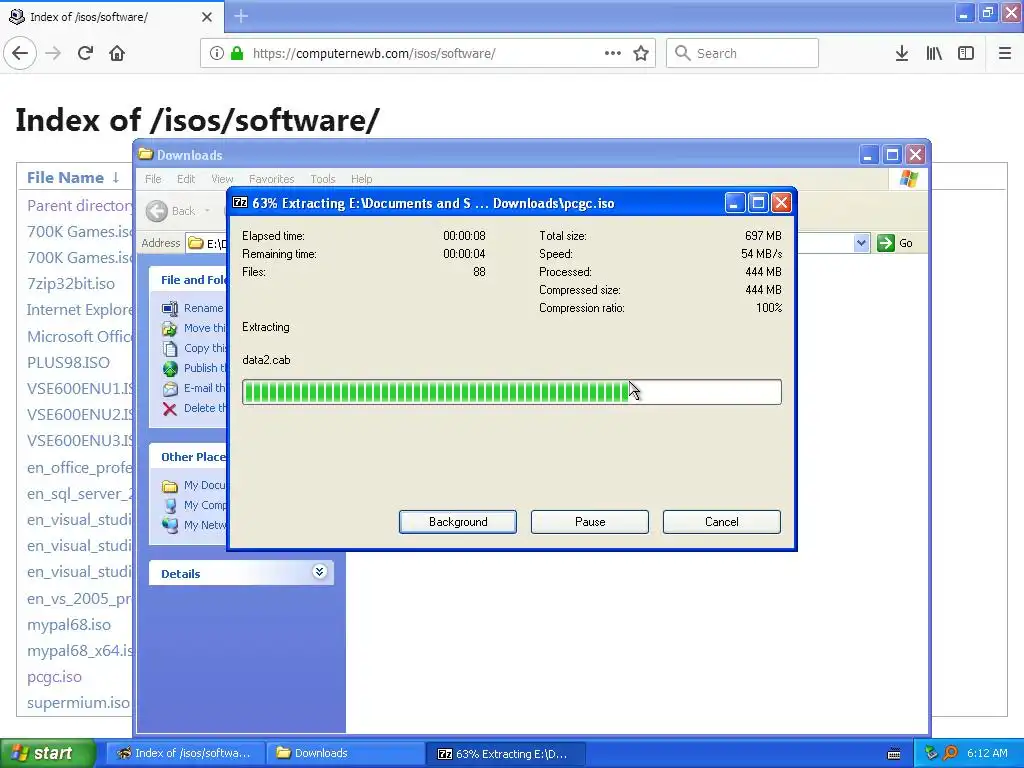Click the taskbar clock 6:12 AM
Viewport: 1024px width, 768px height.
[987, 753]
